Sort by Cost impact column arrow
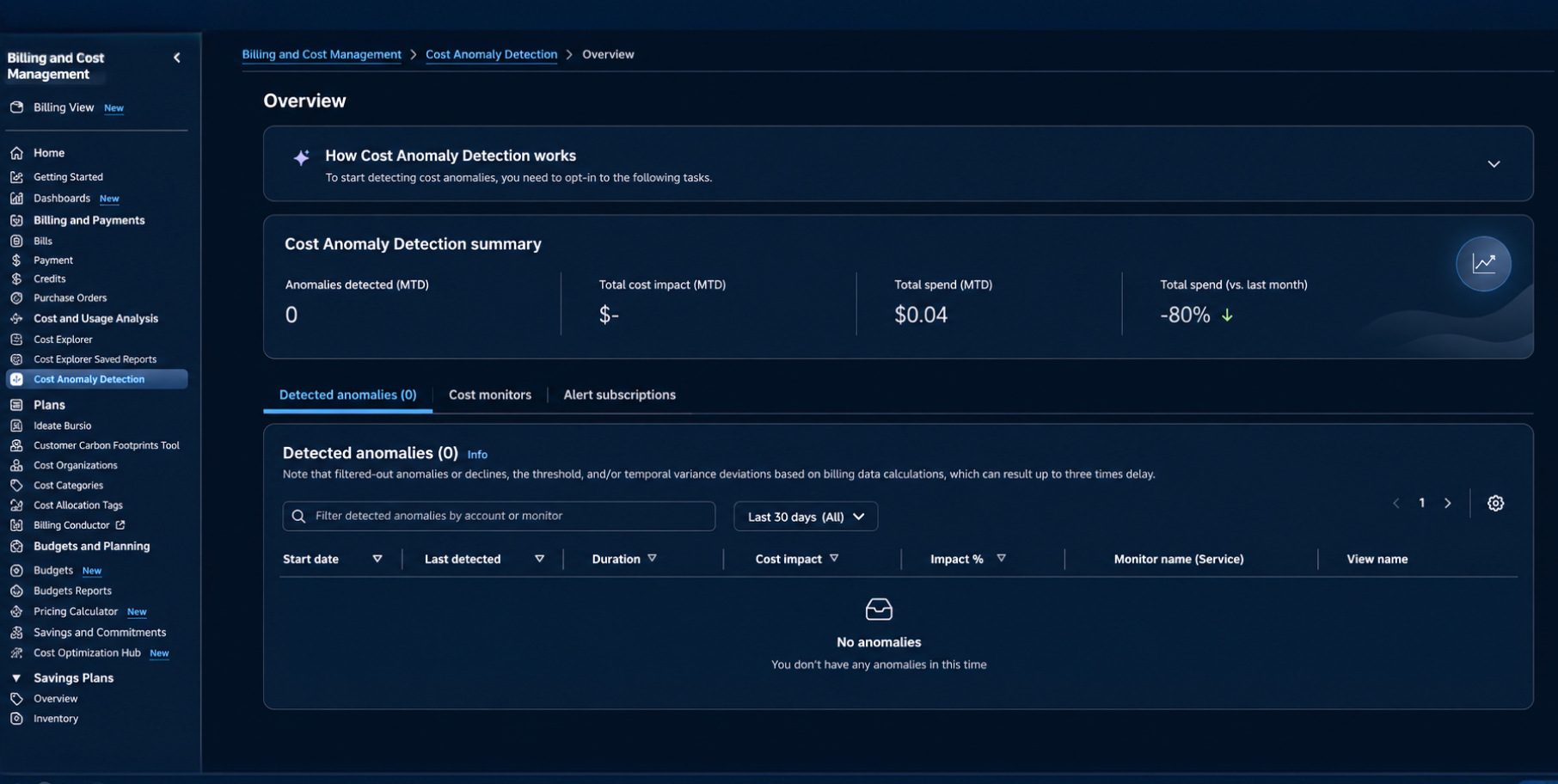Image resolution: width=1558 pixels, height=784 pixels. click(834, 559)
